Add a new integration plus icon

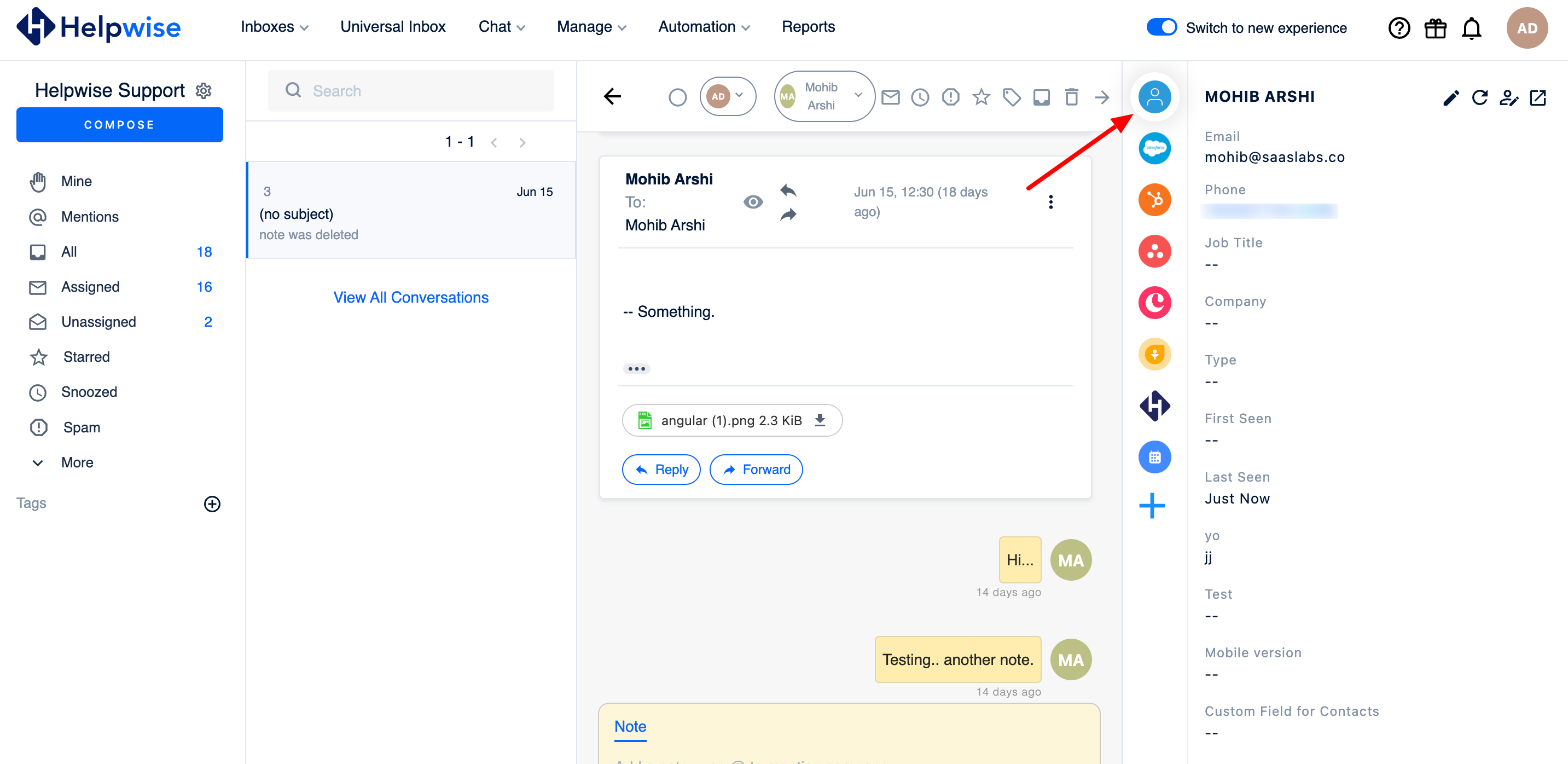1152,506
